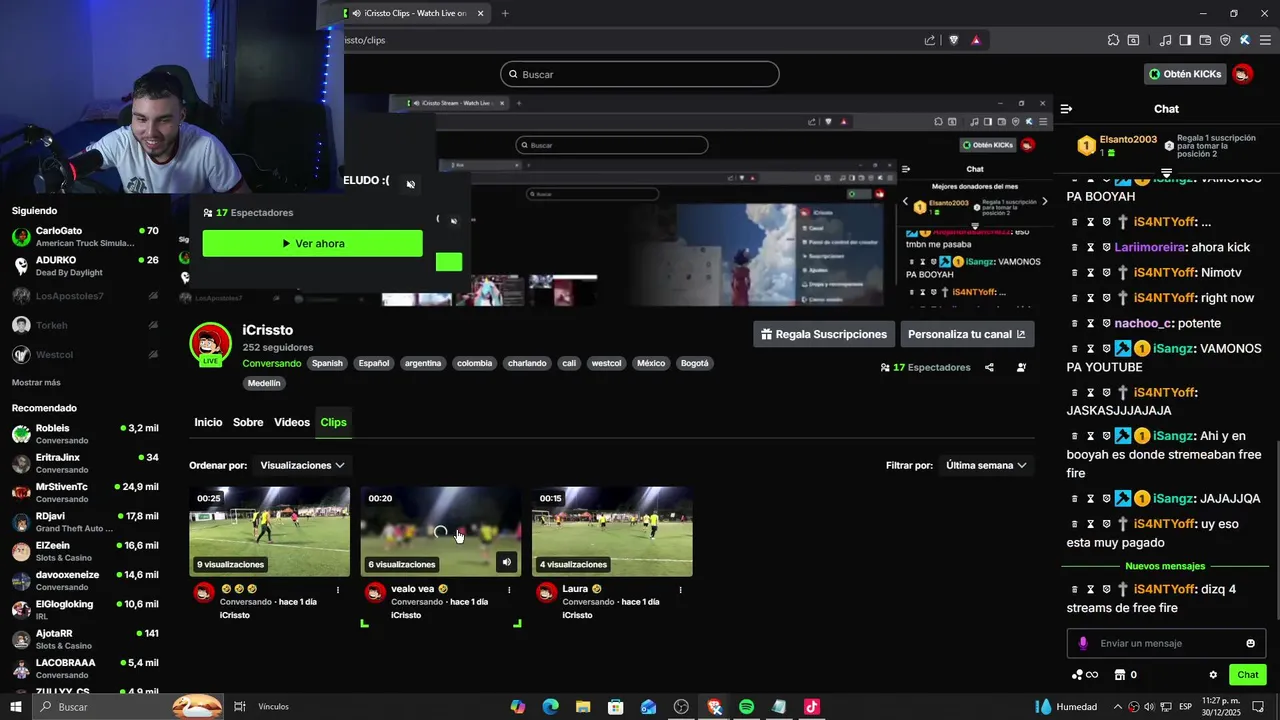Screen dimensions: 1280x720
Task: Open options menu for vealo vea clip
Action: (509, 590)
